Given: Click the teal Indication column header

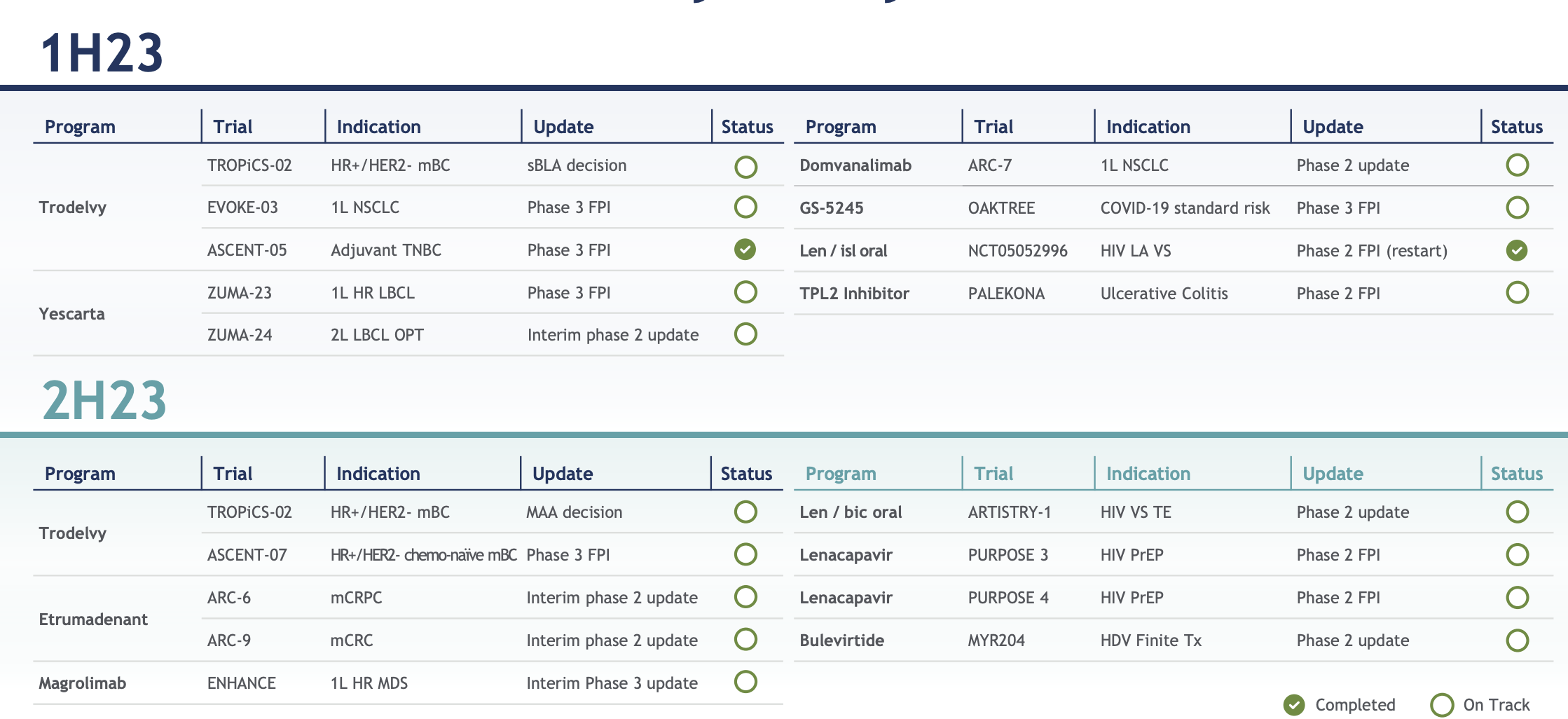Looking at the screenshot, I should point(1148,474).
